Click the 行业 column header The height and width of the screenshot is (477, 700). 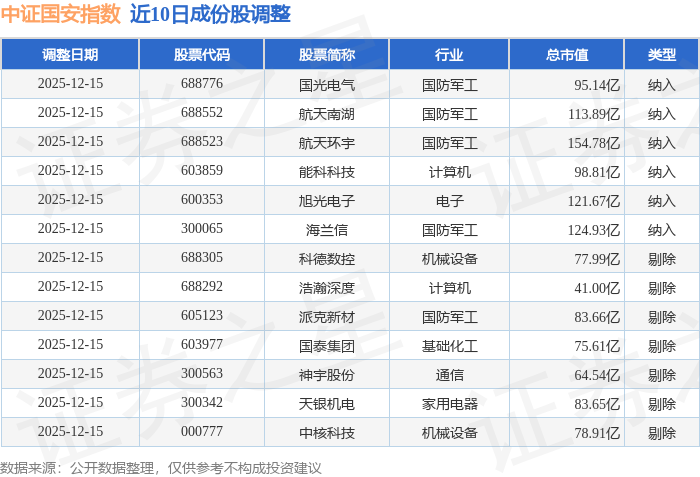449,54
